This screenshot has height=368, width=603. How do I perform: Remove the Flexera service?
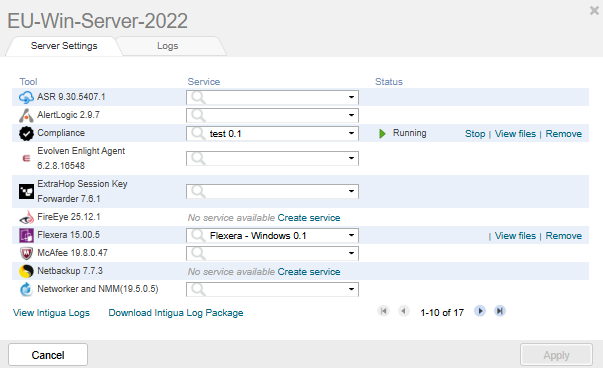click(563, 236)
